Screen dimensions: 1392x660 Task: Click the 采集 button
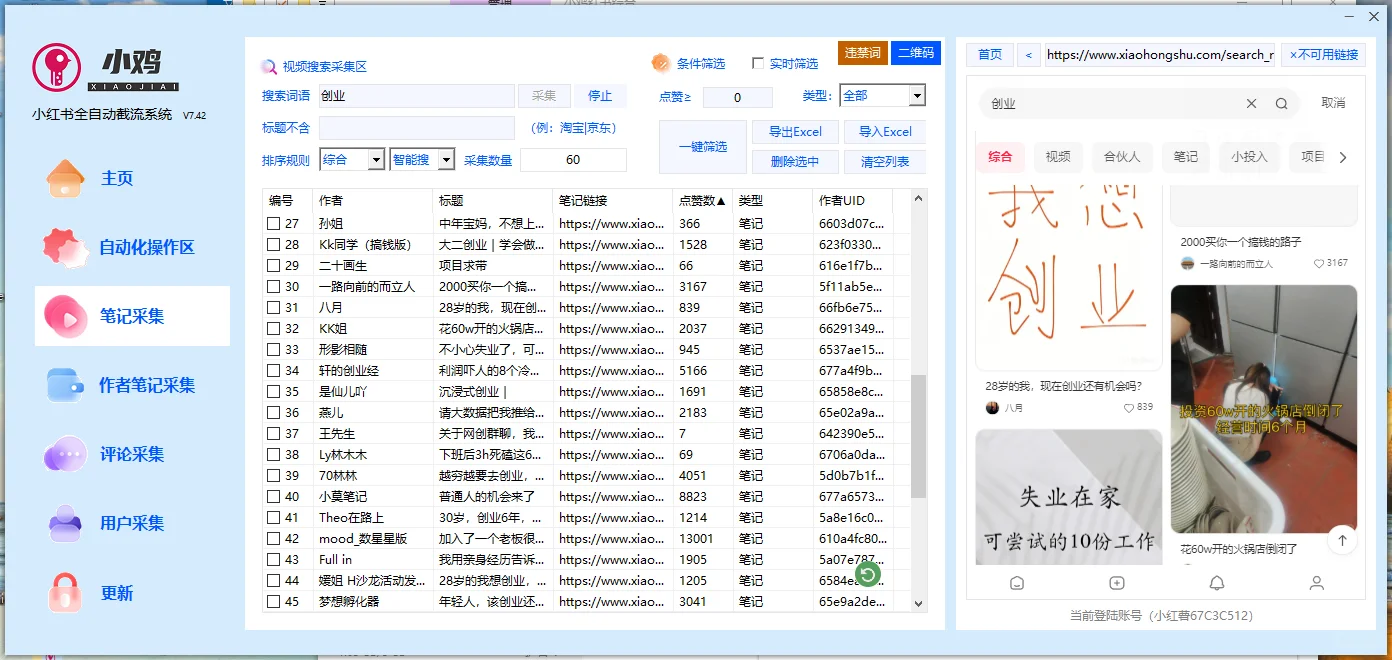click(x=544, y=96)
